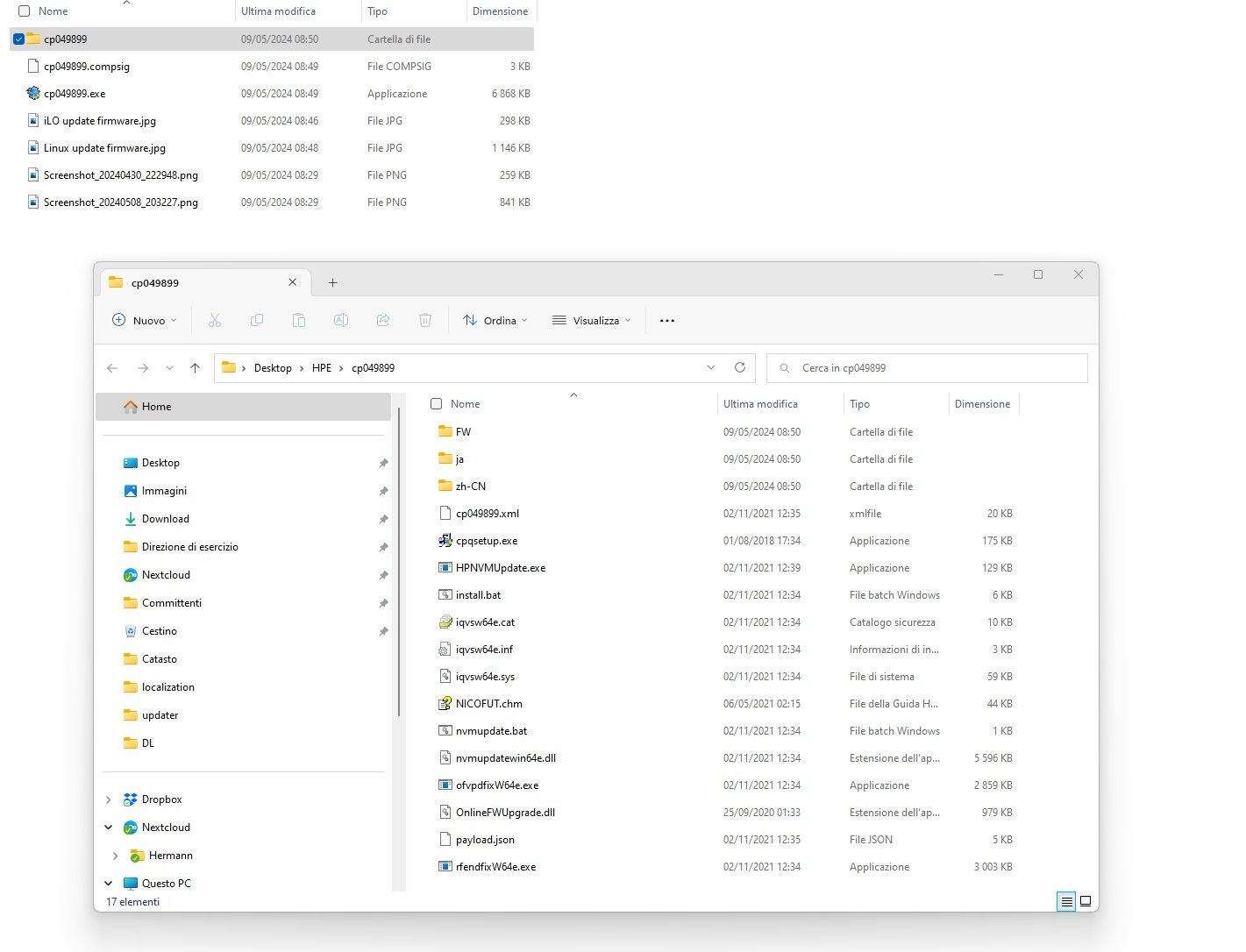Screen dimensions: 1246x952
Task: Toggle select-all checkbox in cp049899 window
Action: pyautogui.click(x=436, y=404)
